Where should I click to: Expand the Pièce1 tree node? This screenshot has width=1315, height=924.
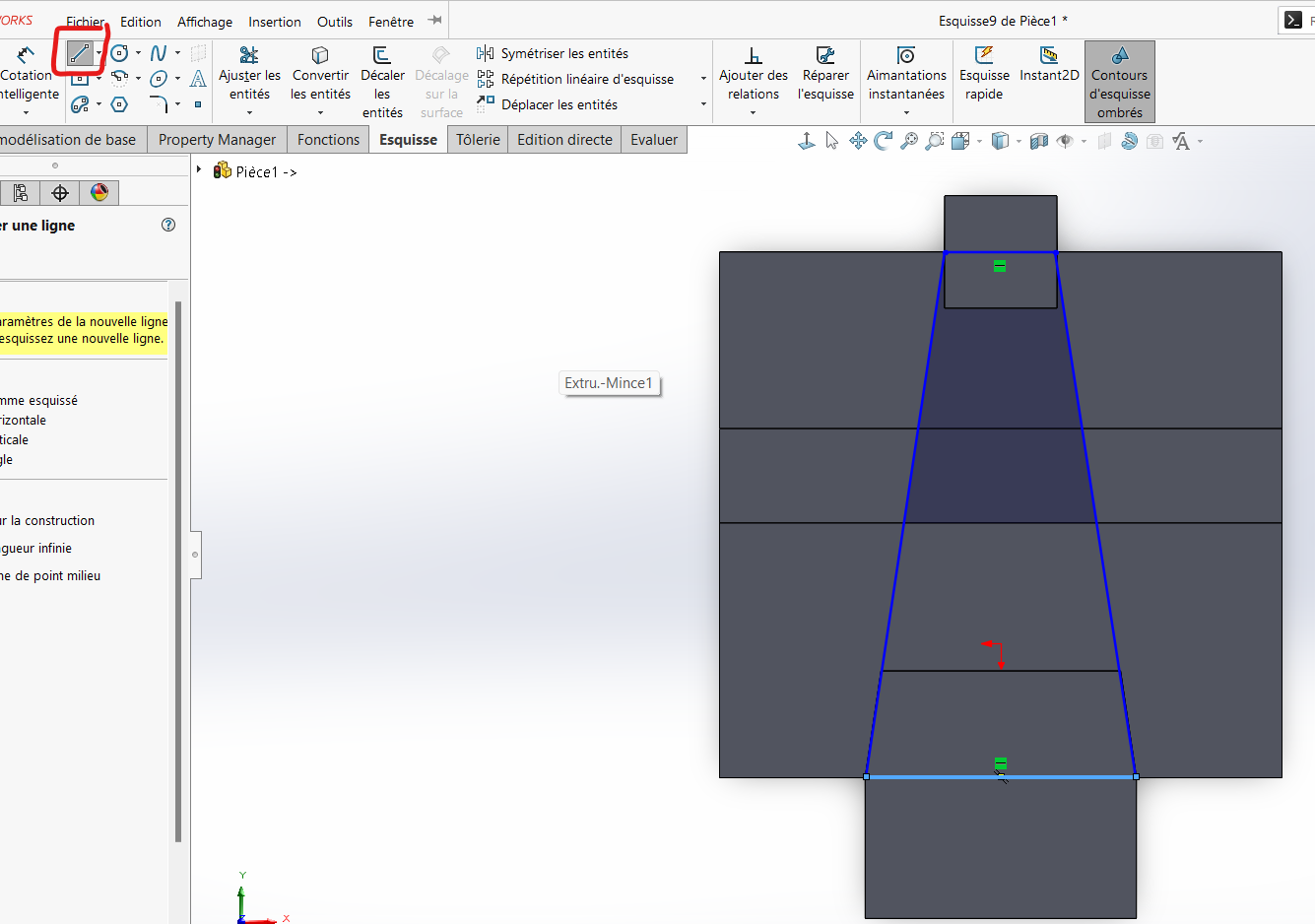click(199, 170)
